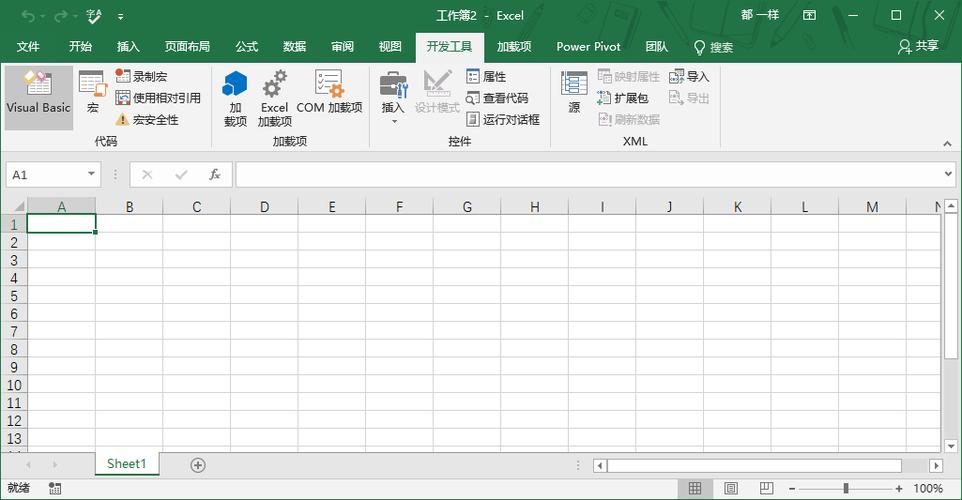
Task: Start 录制宏 (Record Macro)
Action: [141, 77]
